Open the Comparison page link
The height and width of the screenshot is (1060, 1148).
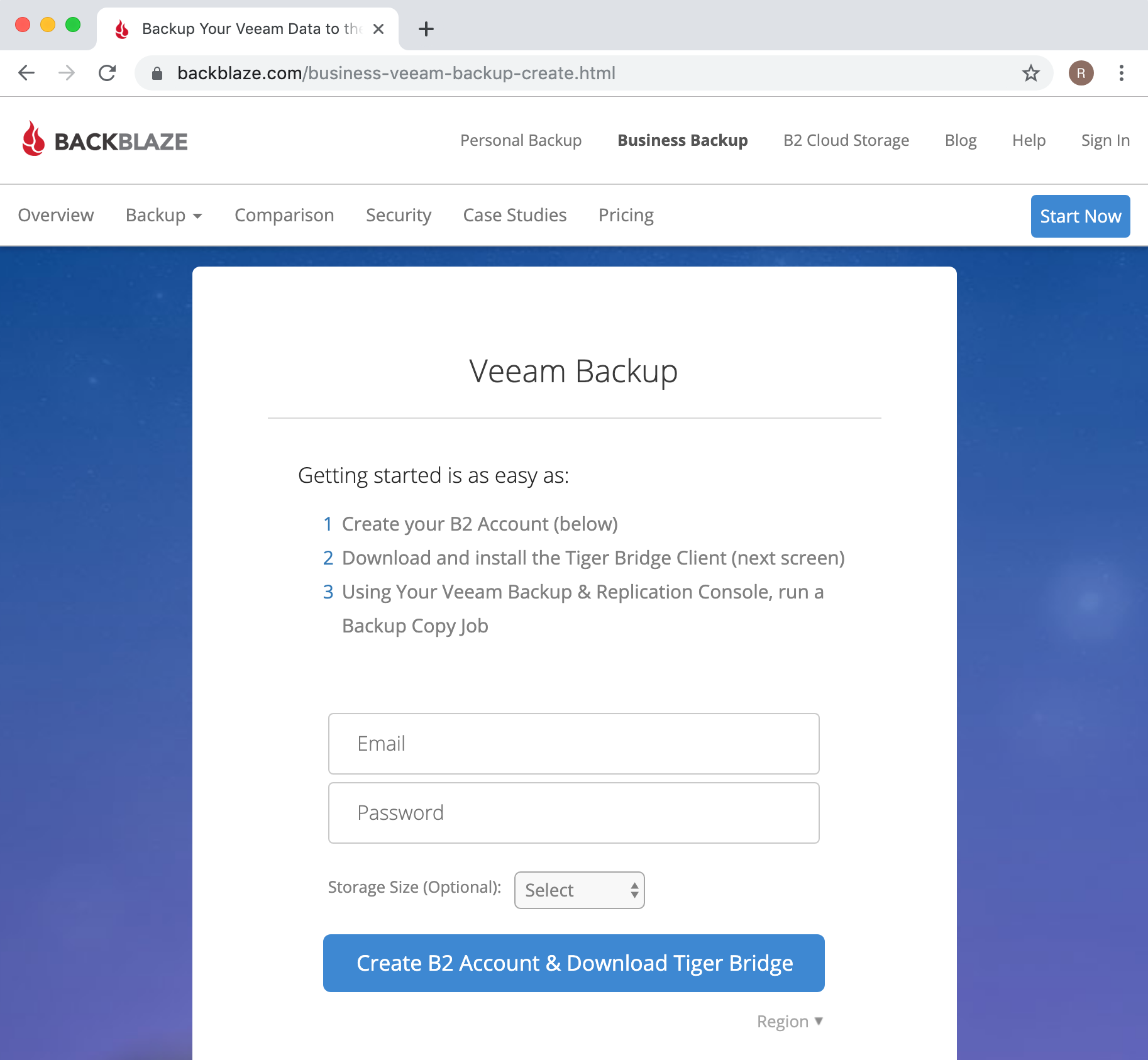click(284, 215)
